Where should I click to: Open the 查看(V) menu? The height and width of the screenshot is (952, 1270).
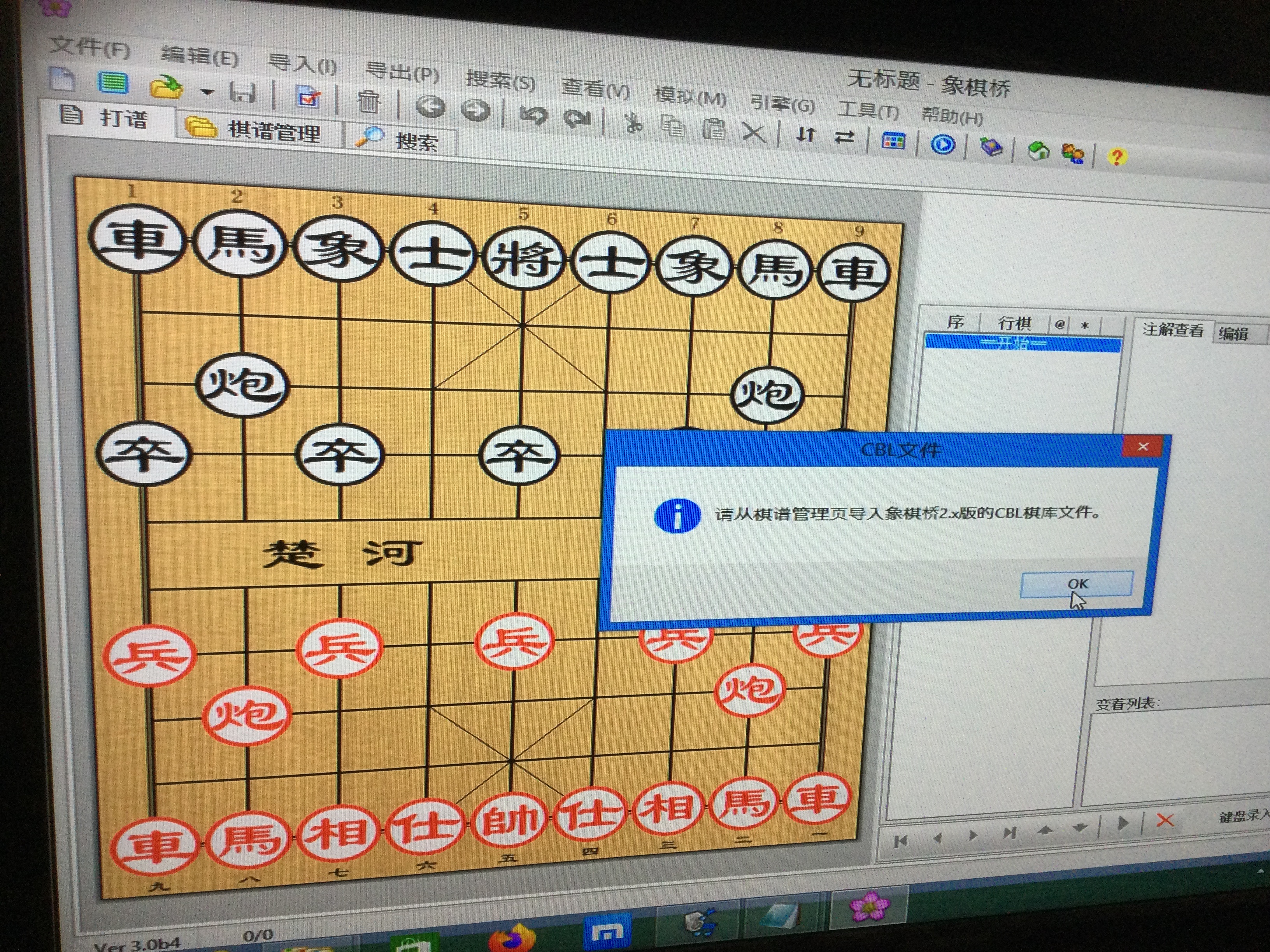click(x=595, y=88)
